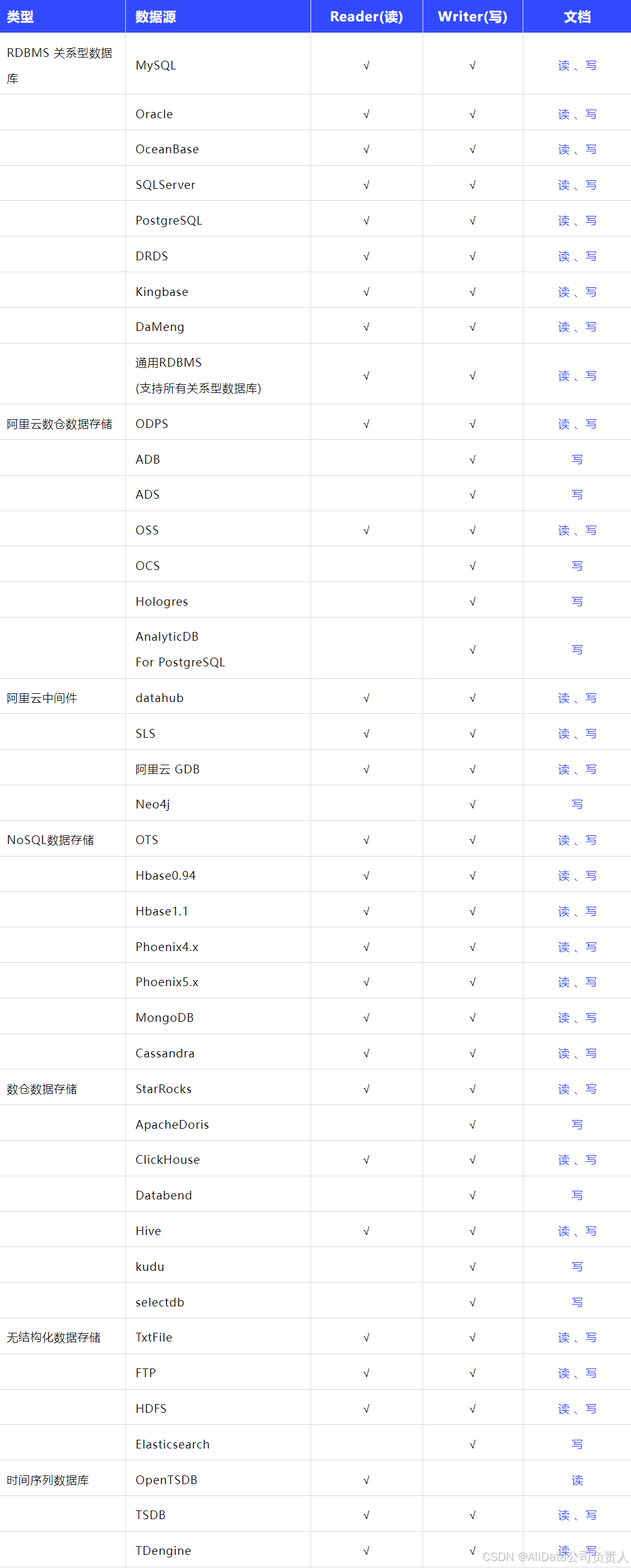
Task: Open SQLServer read doc link
Action: [x=564, y=185]
